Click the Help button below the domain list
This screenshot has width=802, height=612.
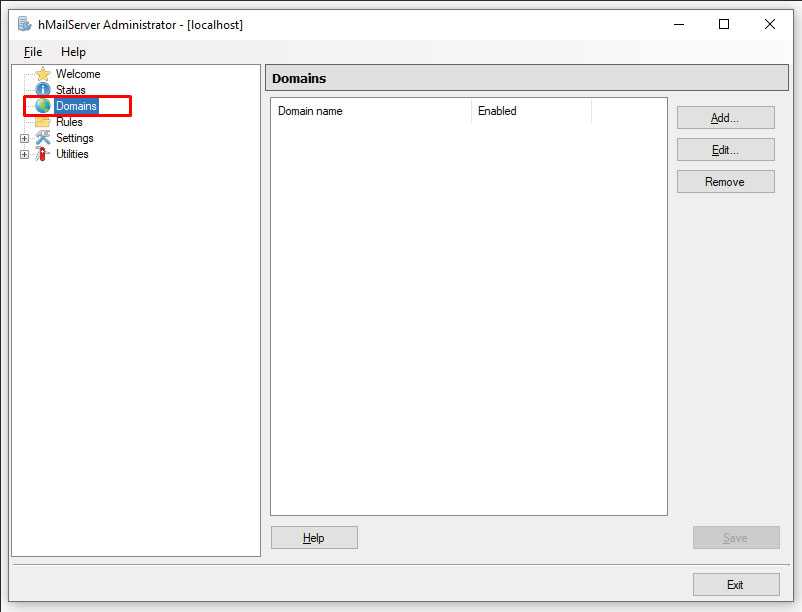(314, 538)
